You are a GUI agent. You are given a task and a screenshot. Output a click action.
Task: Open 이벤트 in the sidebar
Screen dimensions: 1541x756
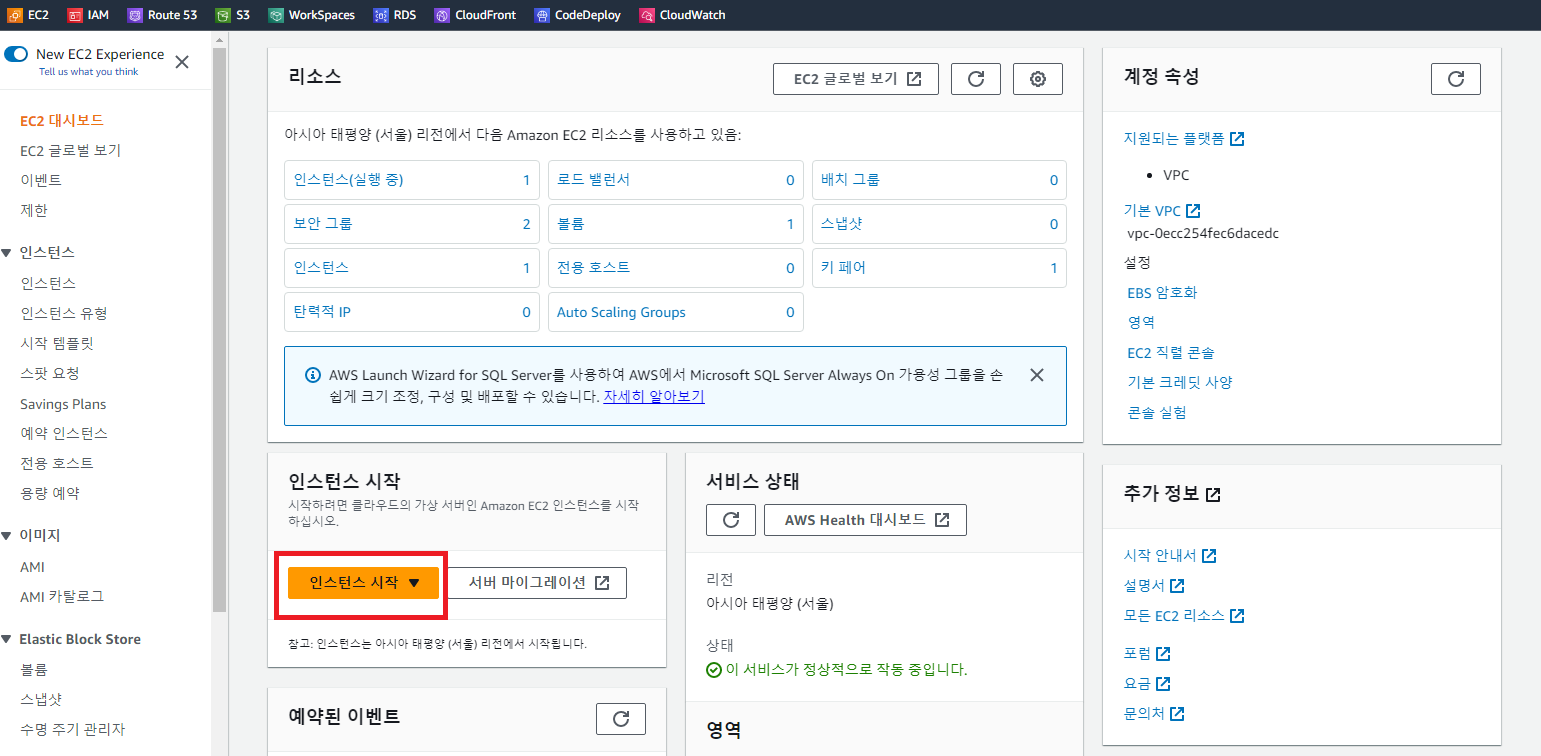click(41, 180)
